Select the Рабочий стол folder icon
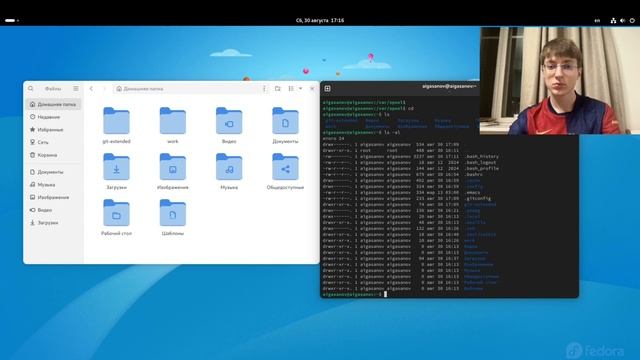Screen dimensions: 640x360 (116, 213)
